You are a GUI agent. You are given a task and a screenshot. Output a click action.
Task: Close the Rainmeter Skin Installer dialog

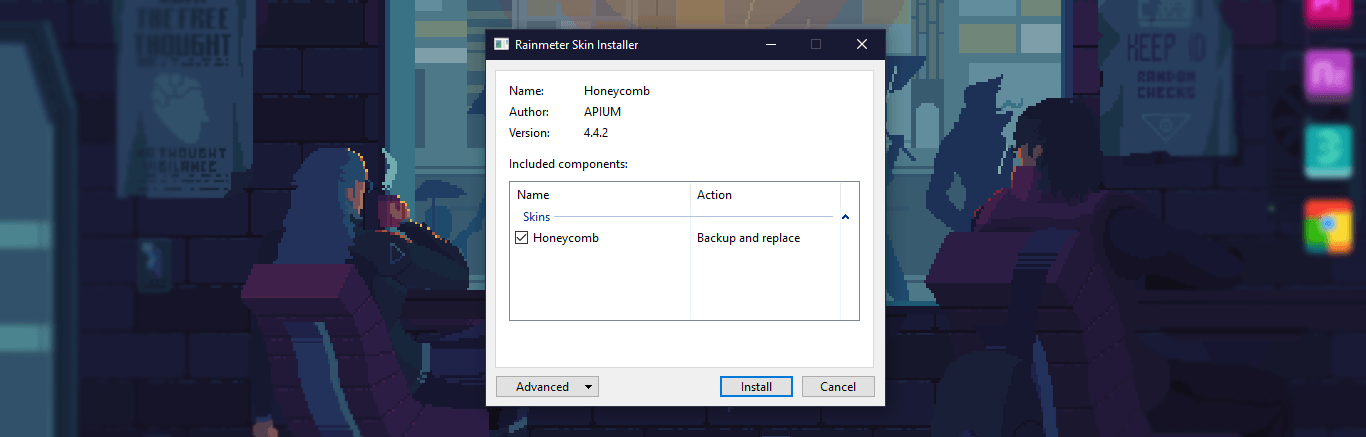[x=861, y=45]
